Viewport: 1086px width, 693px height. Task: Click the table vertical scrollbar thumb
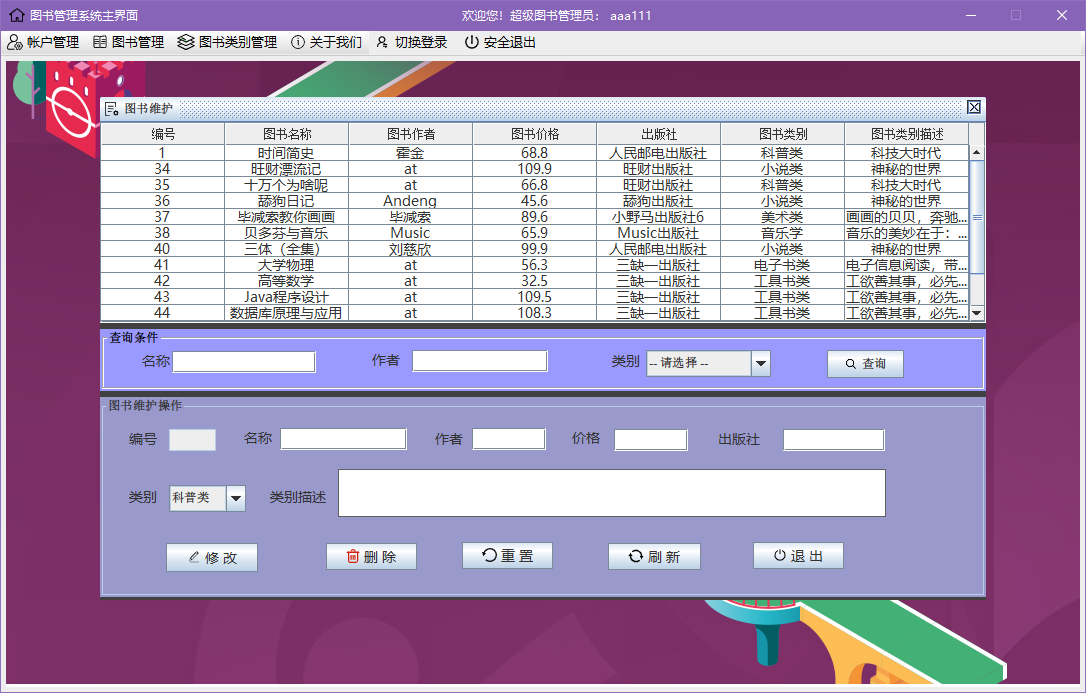tap(977, 217)
